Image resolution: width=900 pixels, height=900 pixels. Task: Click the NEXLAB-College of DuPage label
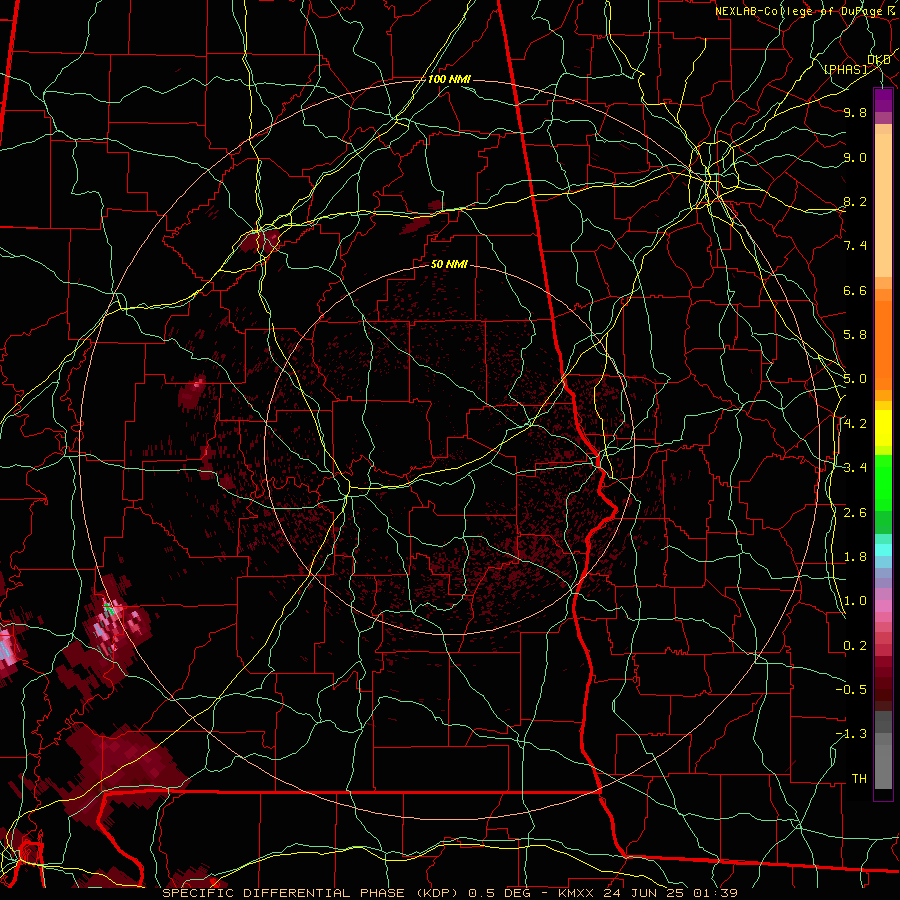point(799,11)
